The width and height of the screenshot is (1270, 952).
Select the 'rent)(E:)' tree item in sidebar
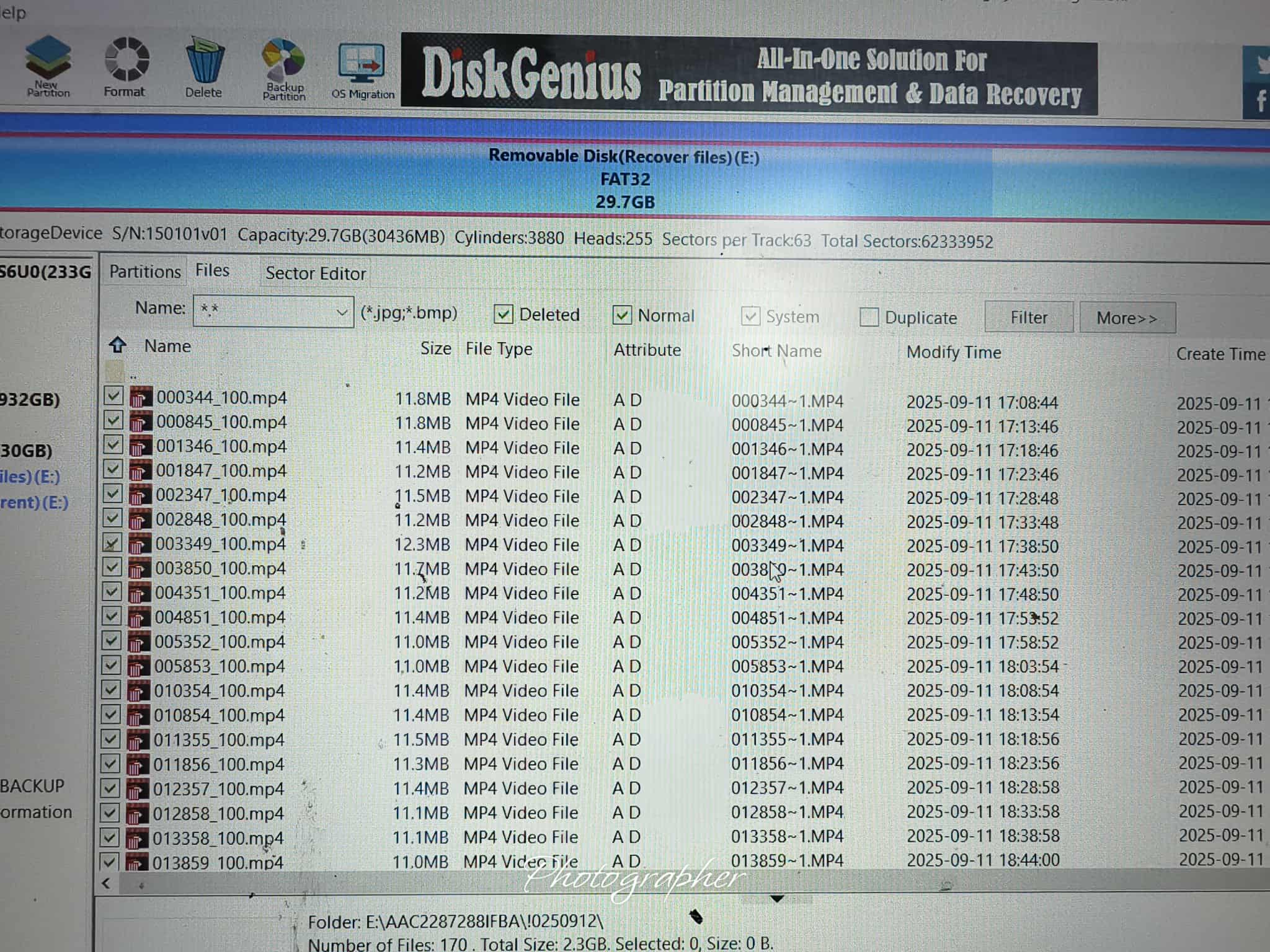pos(34,502)
